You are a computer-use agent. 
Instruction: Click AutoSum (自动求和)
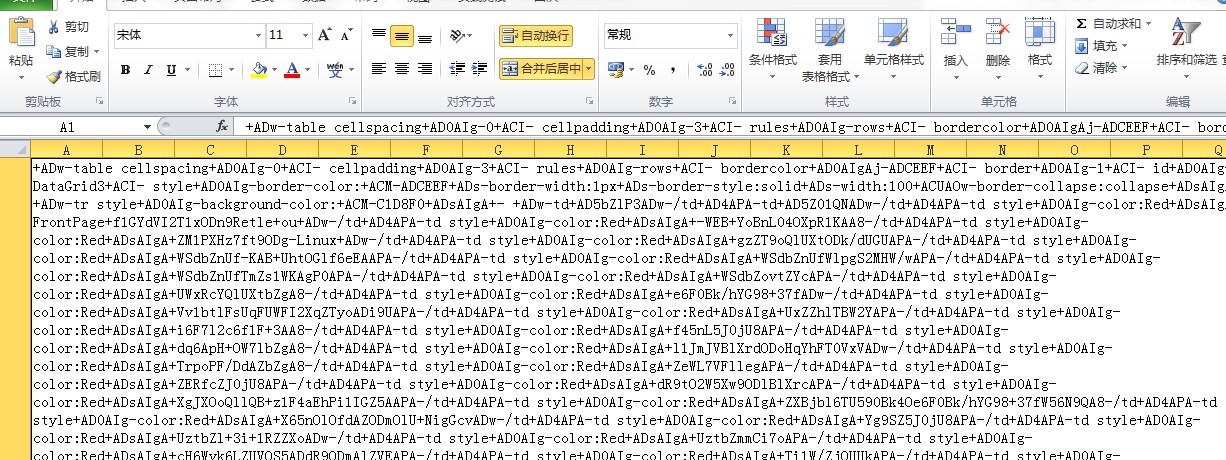1108,23
